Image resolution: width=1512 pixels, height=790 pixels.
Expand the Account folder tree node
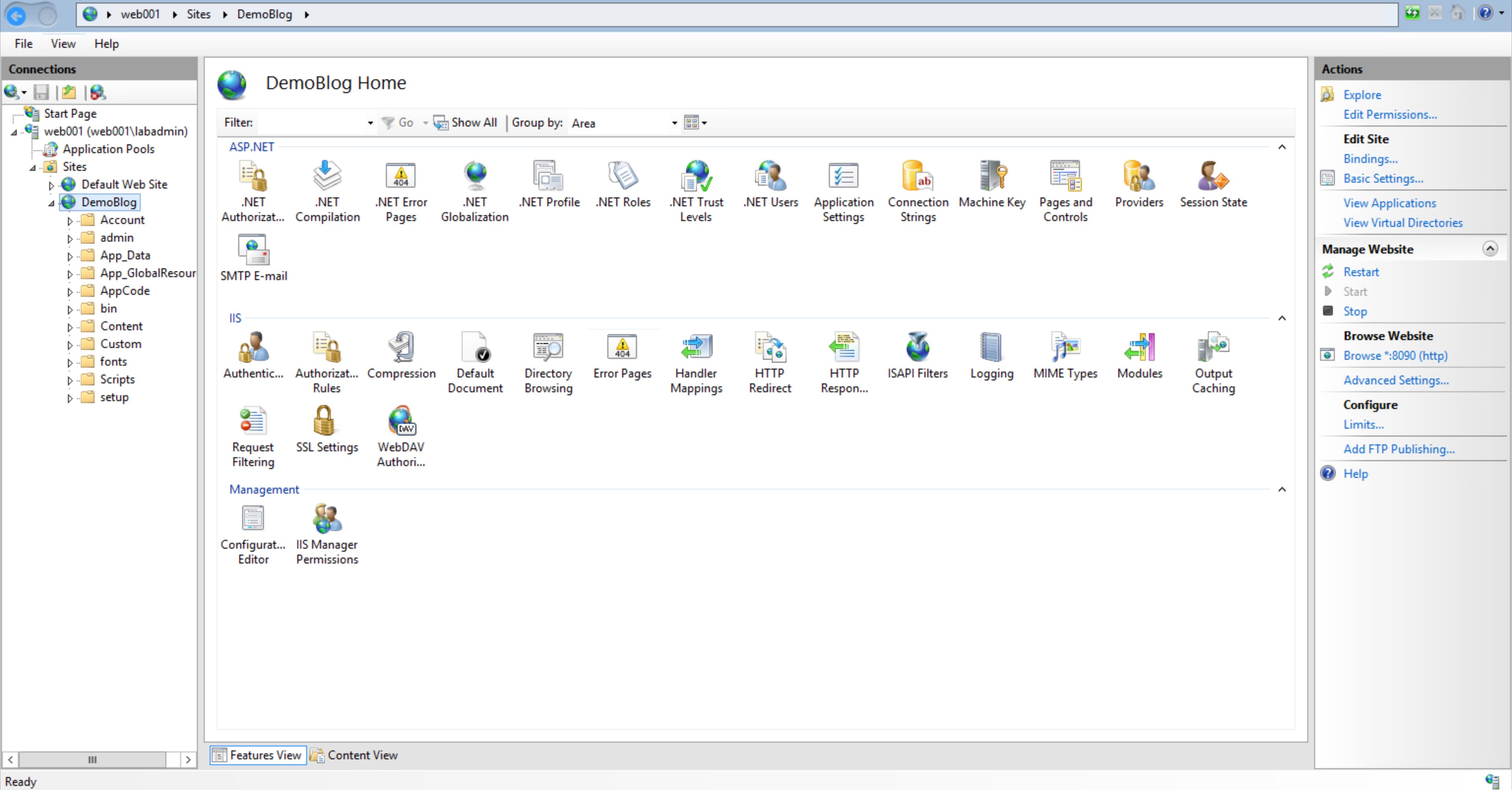coord(70,221)
